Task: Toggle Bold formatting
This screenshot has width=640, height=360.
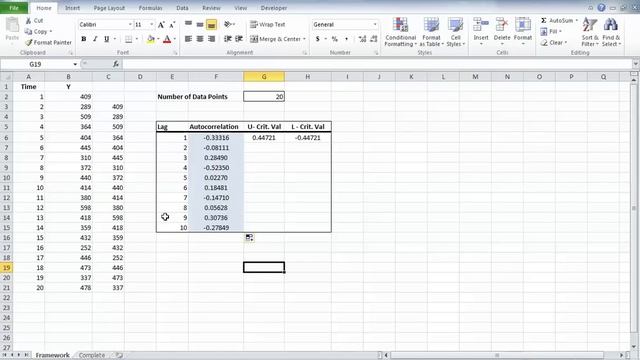Action: 84,39
